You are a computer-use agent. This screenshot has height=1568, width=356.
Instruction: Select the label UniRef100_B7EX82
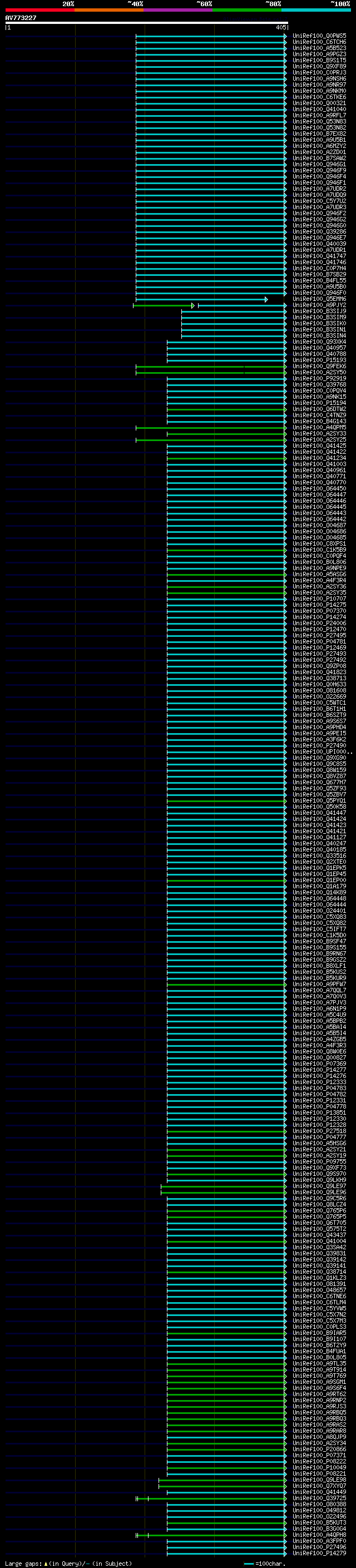pos(319,133)
